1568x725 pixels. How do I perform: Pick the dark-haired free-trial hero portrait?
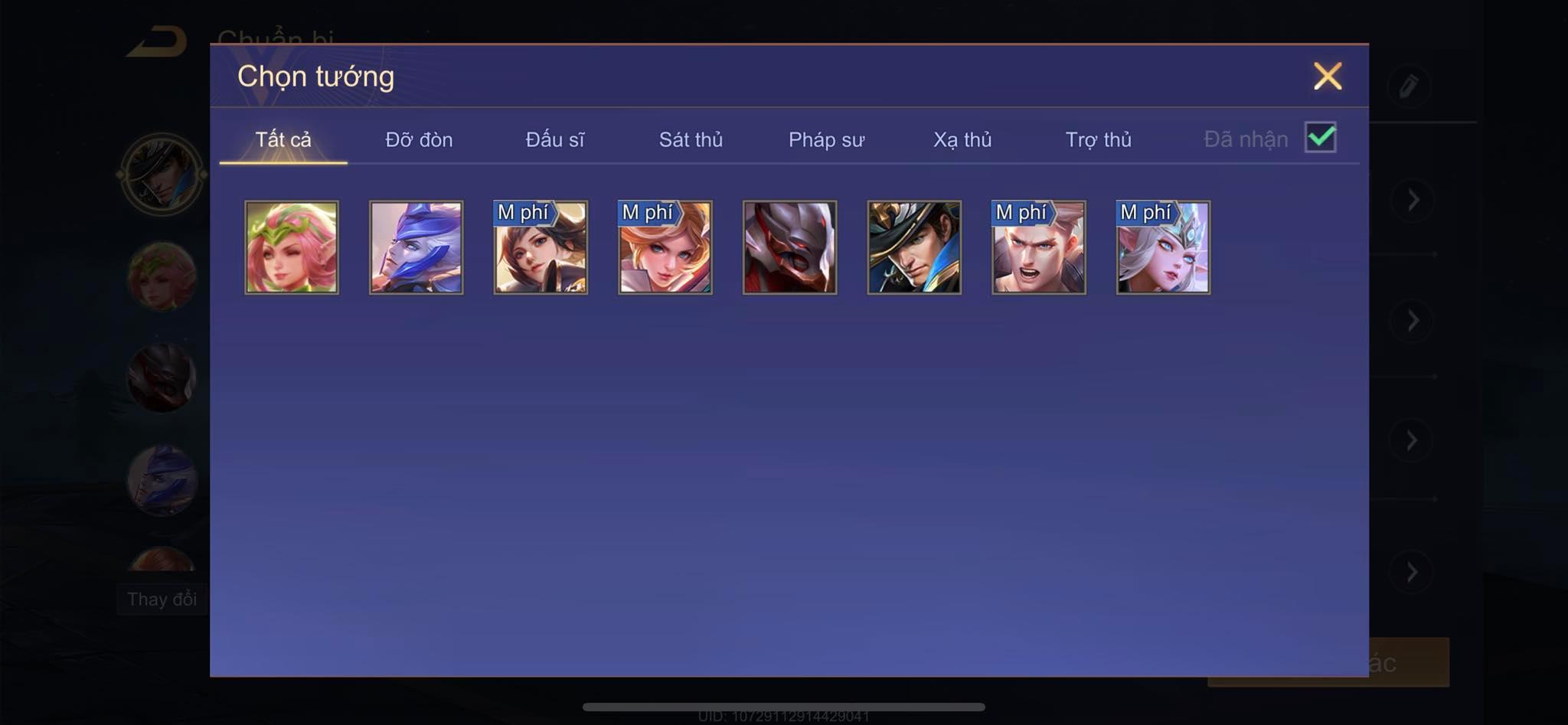pos(541,247)
